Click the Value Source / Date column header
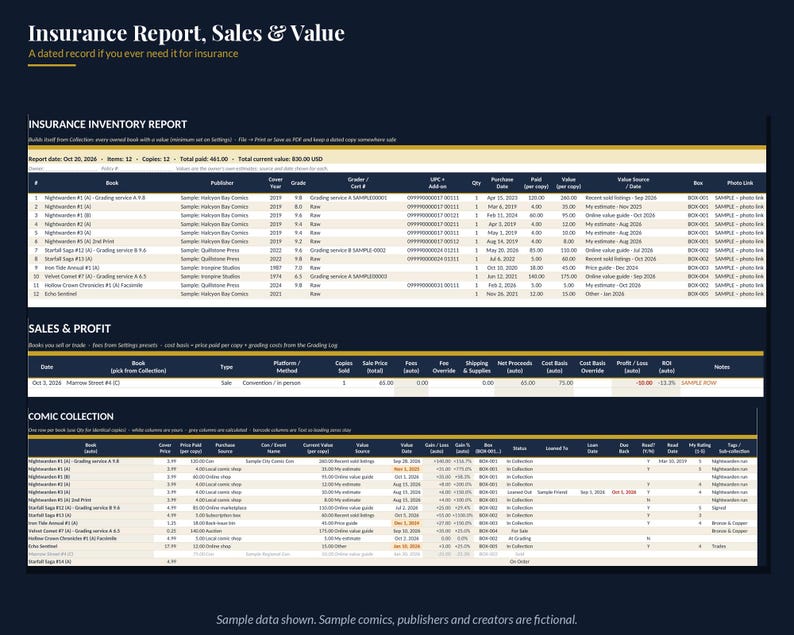The height and width of the screenshot is (635, 794). tap(633, 183)
